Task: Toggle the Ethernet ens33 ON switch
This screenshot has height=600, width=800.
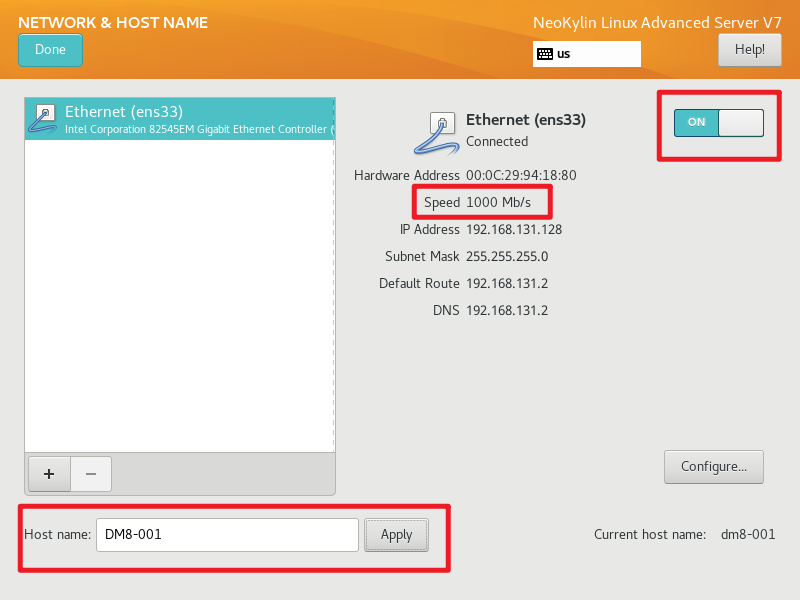Action: coord(718,122)
